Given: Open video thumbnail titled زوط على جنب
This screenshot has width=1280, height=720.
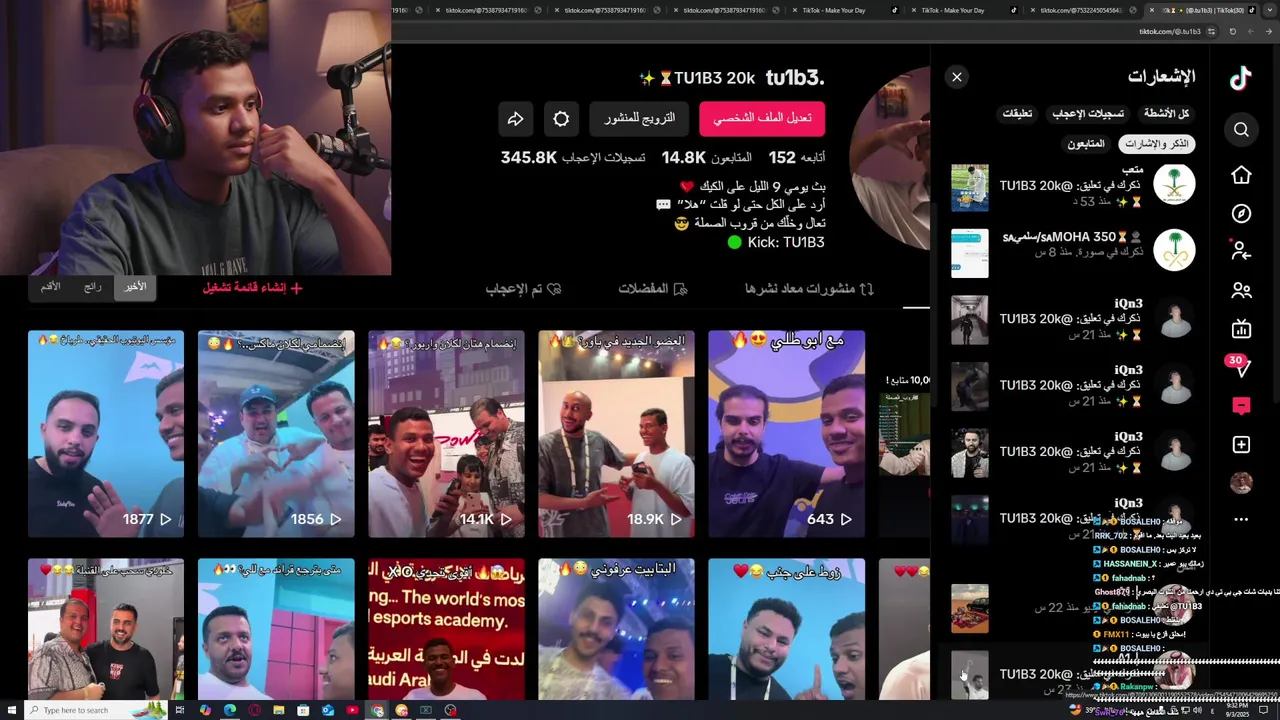Looking at the screenshot, I should tap(786, 629).
